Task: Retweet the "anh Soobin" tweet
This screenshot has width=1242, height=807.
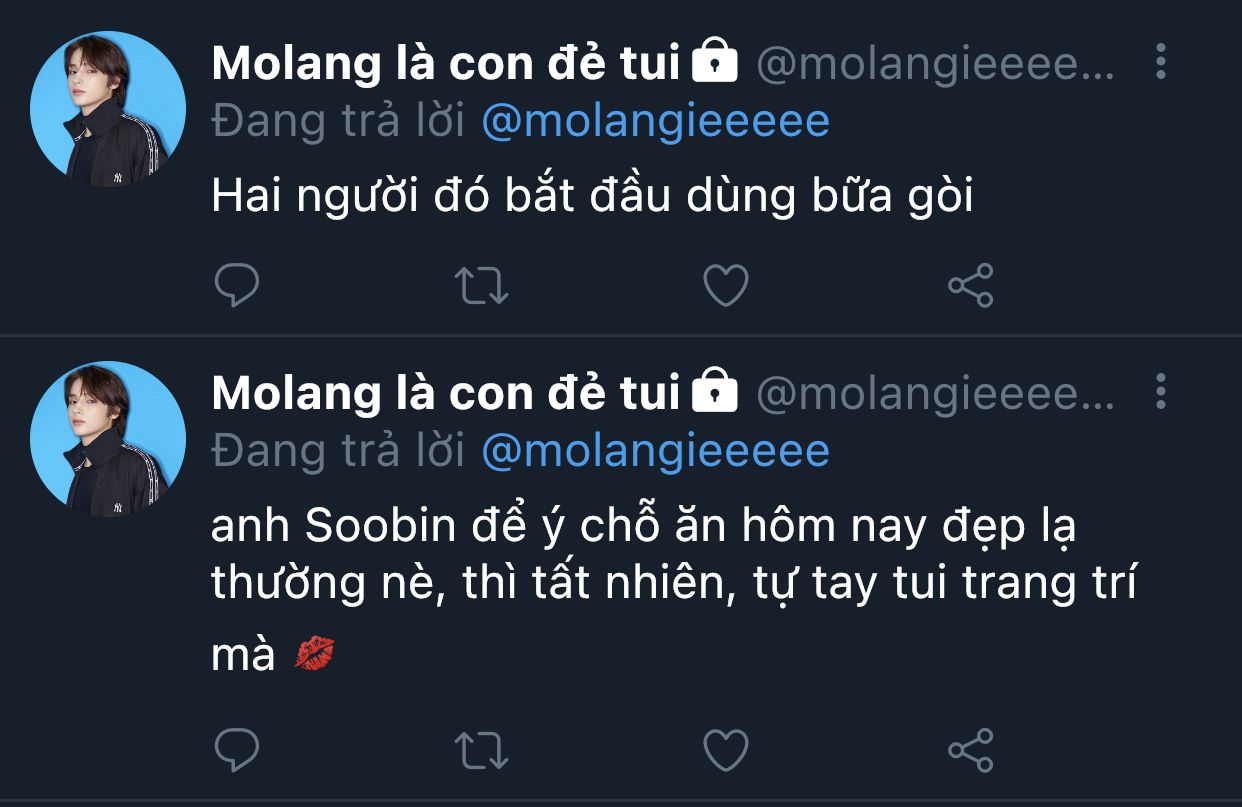Action: point(482,749)
